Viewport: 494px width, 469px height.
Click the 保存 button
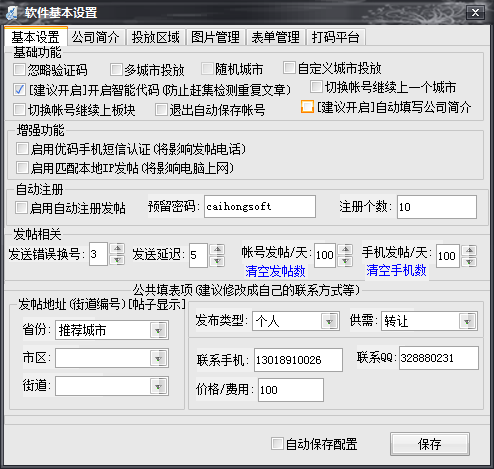[430, 444]
